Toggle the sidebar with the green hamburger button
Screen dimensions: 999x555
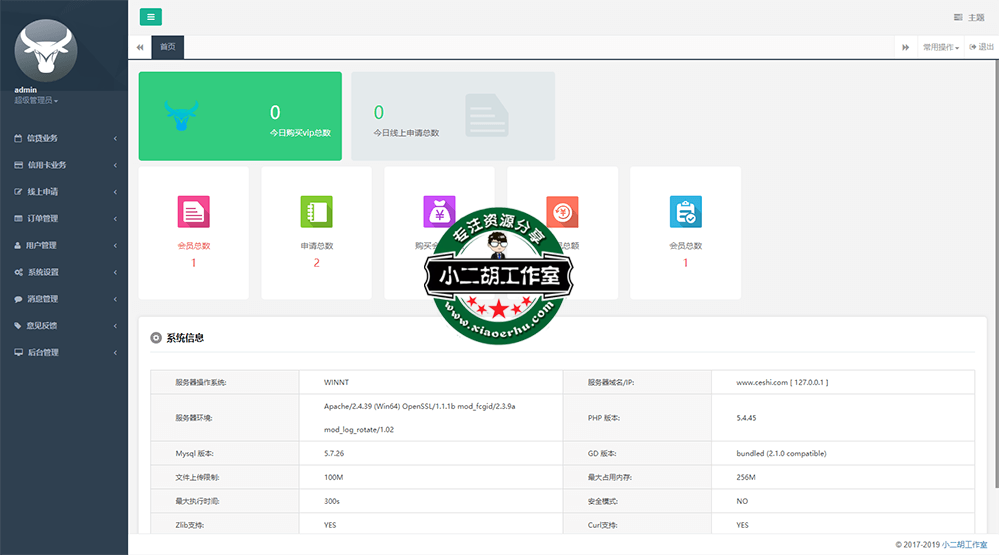click(150, 17)
